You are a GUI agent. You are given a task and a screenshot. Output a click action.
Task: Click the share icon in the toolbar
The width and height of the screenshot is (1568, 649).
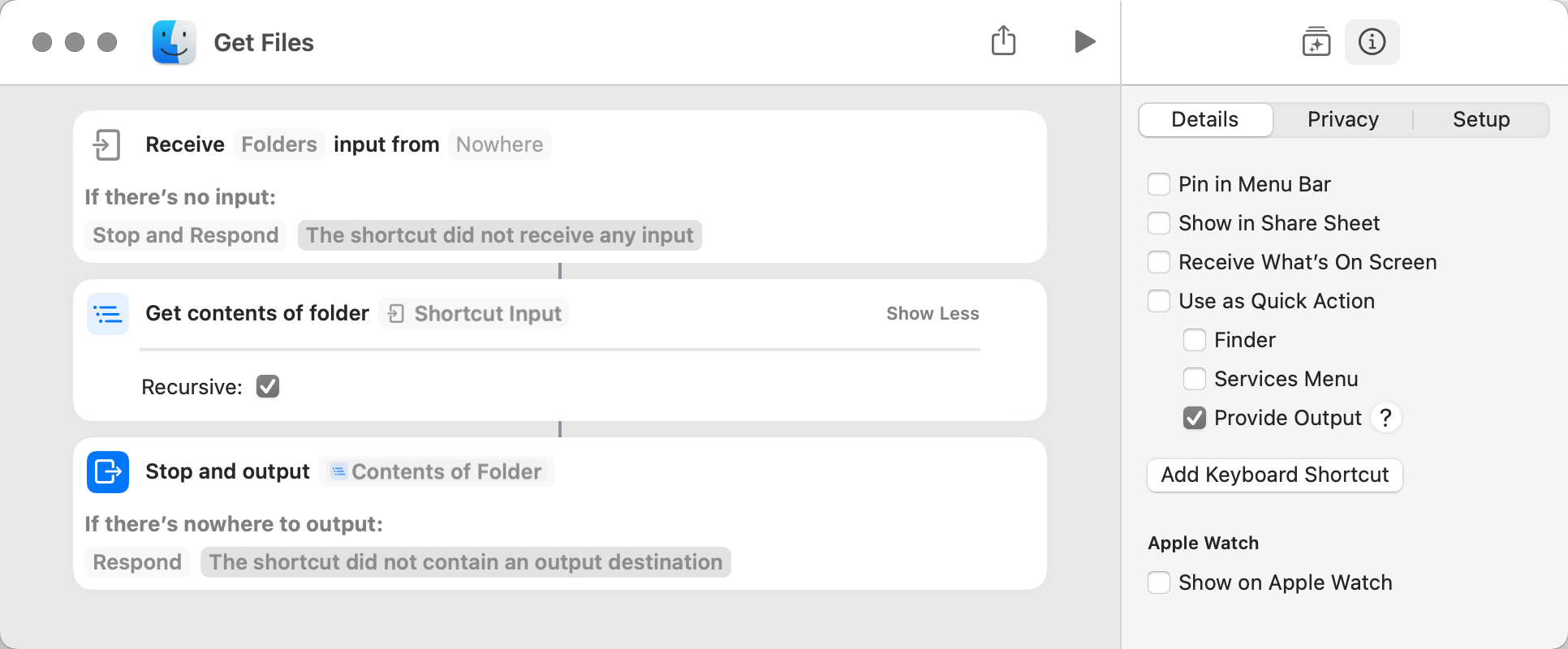[1004, 41]
